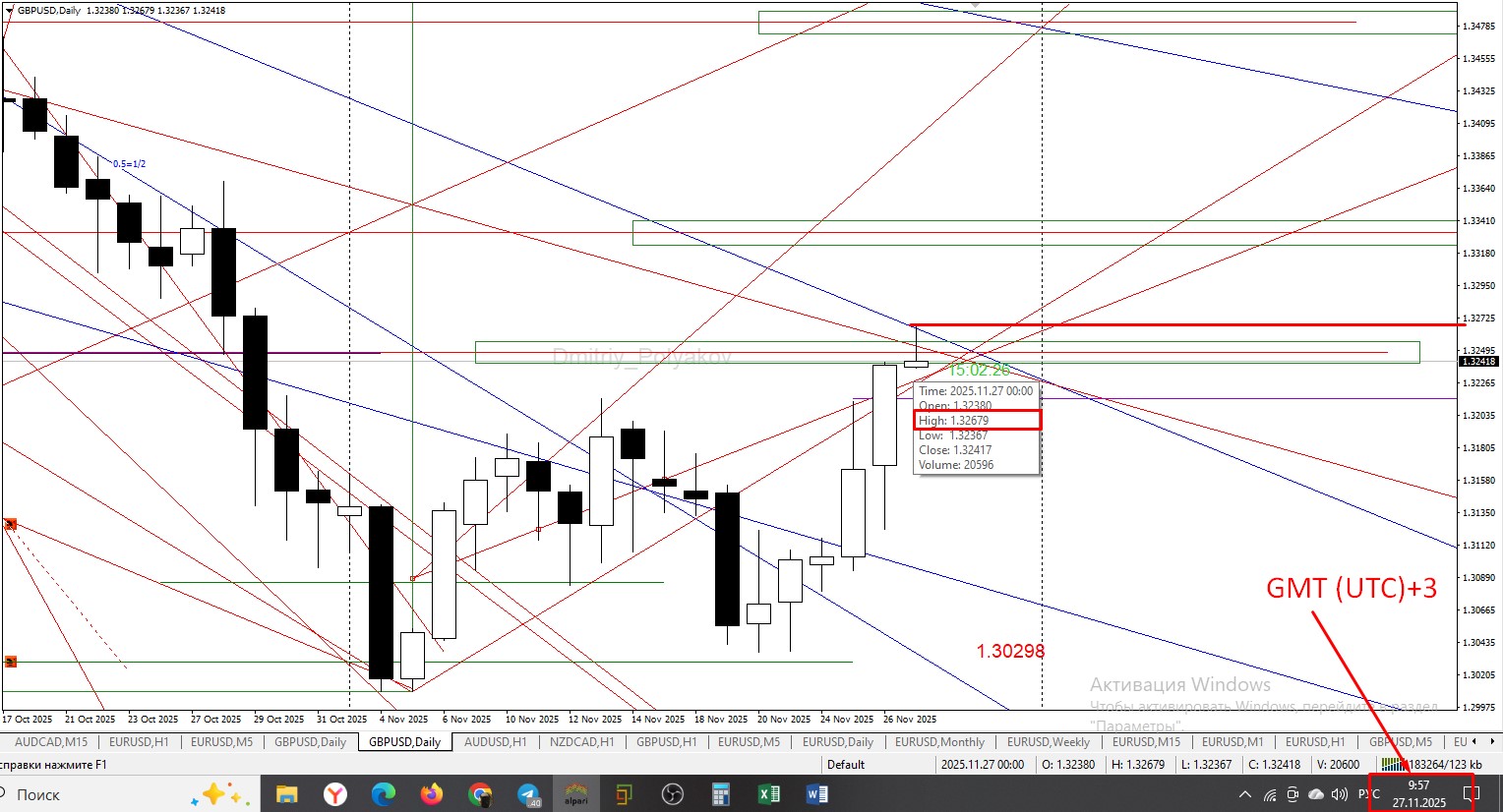Select the NZDCAD,H1 chart tab
1503x812 pixels.
coord(581,742)
